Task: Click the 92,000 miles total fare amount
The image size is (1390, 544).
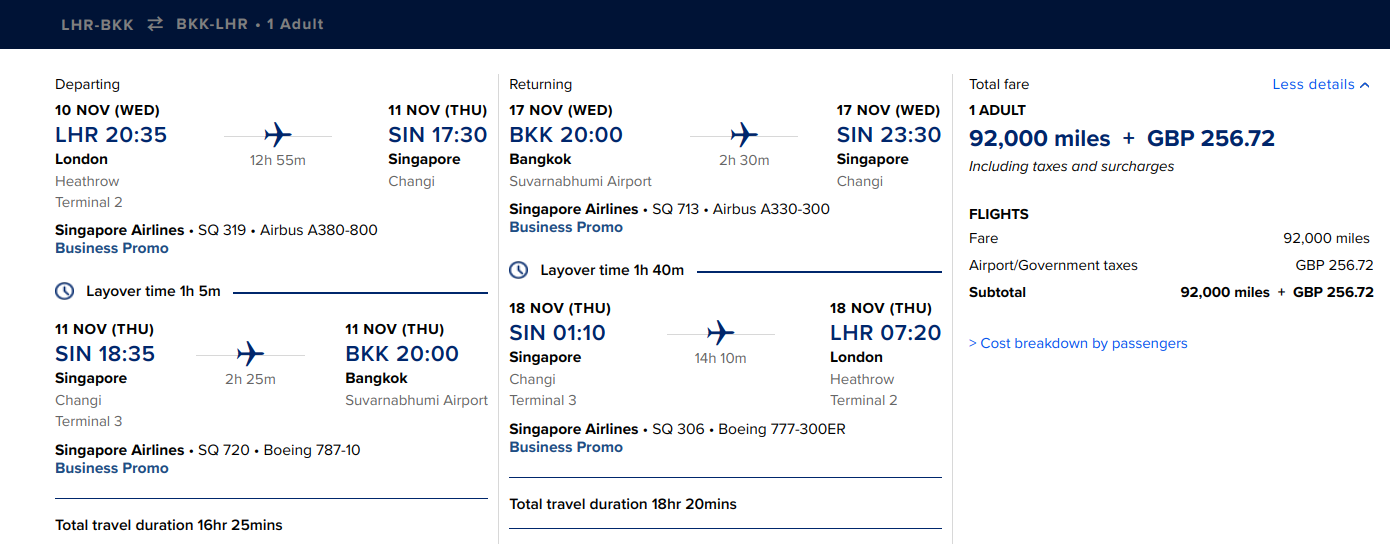Action: 1039,139
